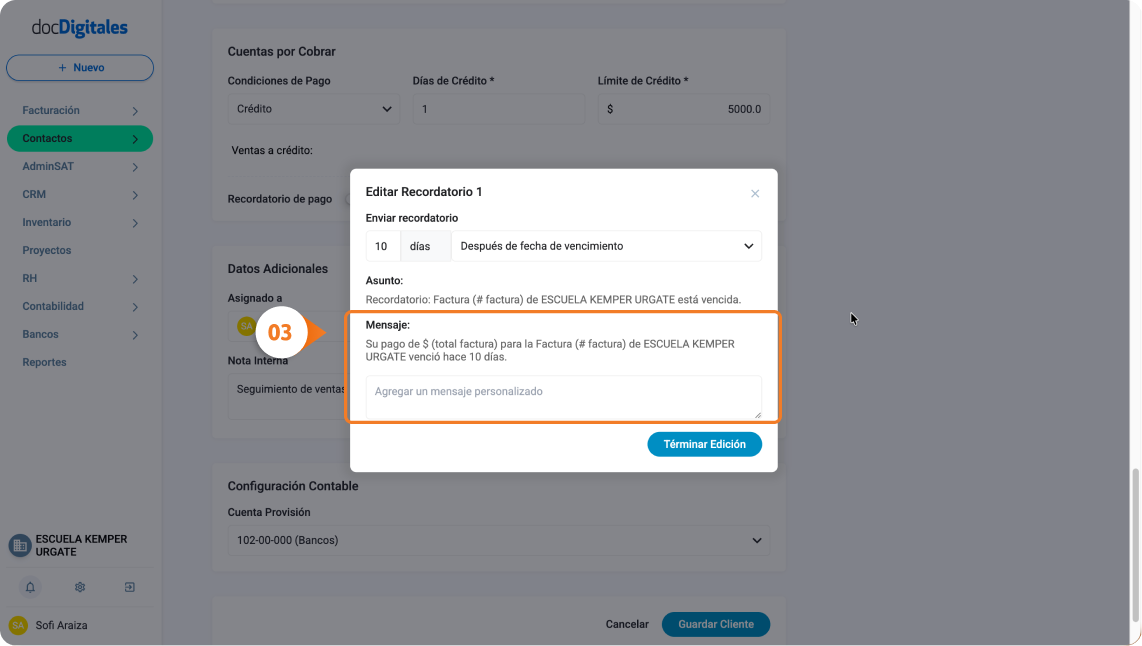The image size is (1142, 646).
Task: Click the reminder days number field
Action: tap(383, 246)
